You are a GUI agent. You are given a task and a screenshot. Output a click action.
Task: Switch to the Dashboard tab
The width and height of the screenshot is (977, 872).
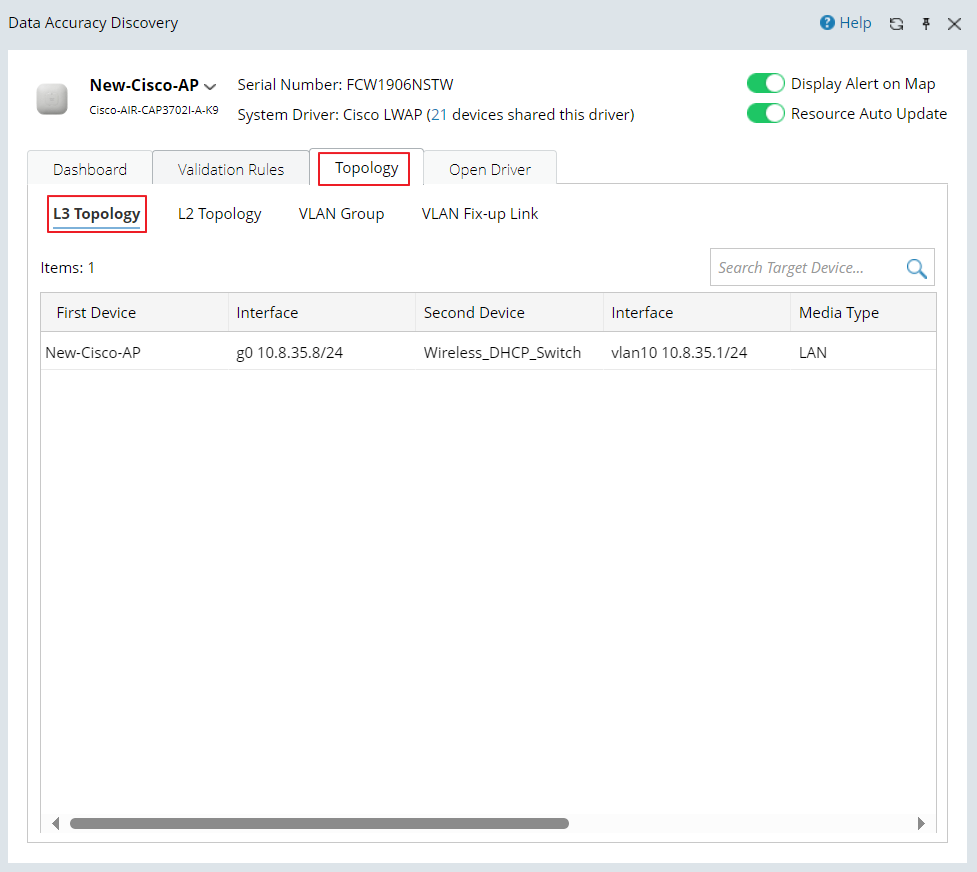90,169
